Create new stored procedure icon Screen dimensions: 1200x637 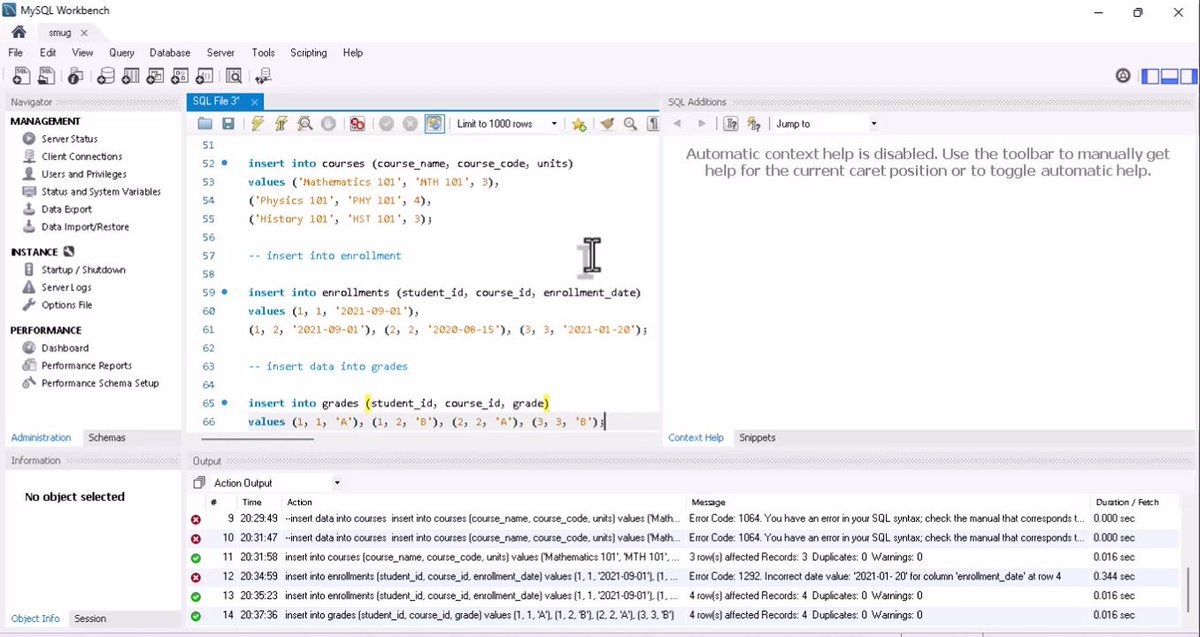click(x=180, y=75)
